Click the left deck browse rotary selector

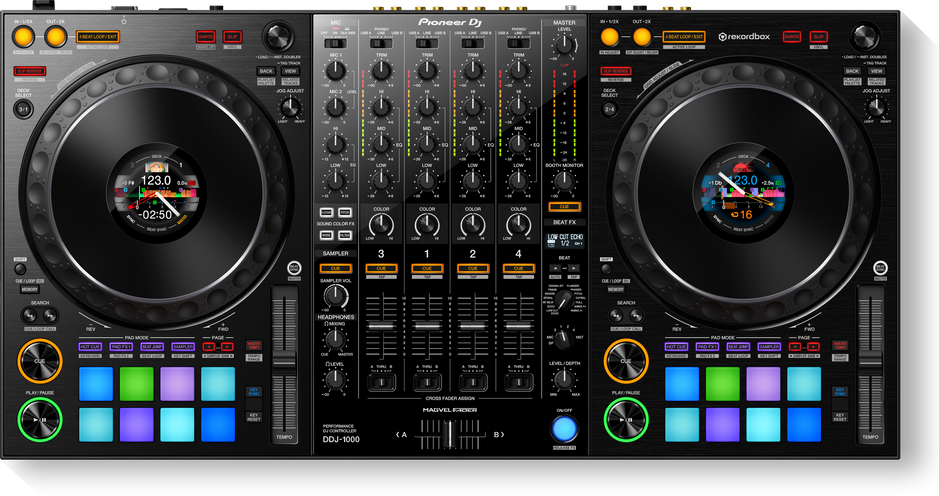pyautogui.click(x=277, y=37)
